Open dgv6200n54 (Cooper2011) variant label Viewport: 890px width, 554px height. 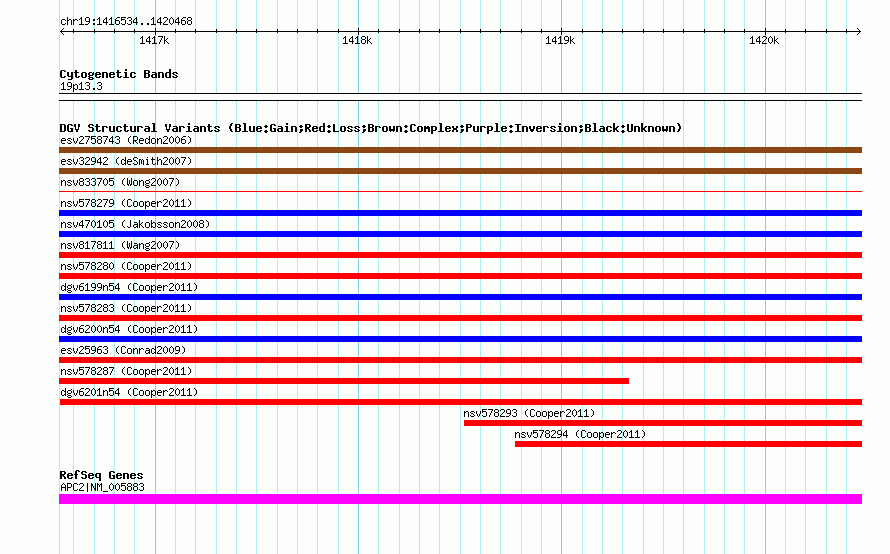click(x=129, y=329)
